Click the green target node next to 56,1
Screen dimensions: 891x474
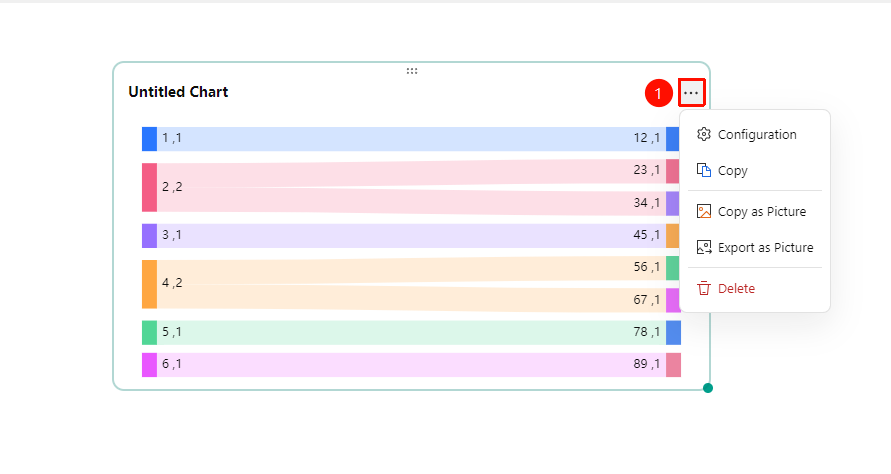(x=673, y=268)
